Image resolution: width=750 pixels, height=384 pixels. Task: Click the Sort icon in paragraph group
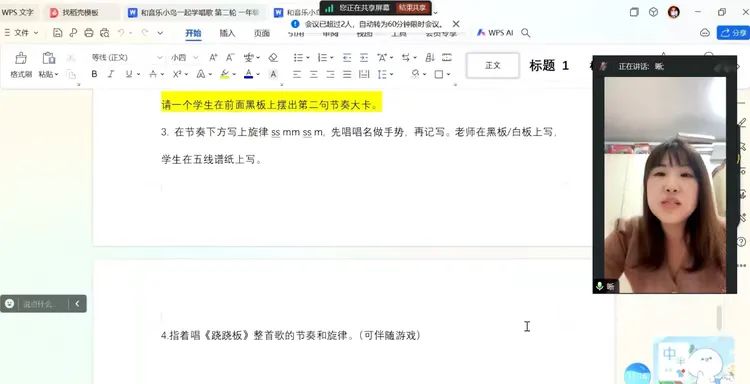(x=430, y=57)
